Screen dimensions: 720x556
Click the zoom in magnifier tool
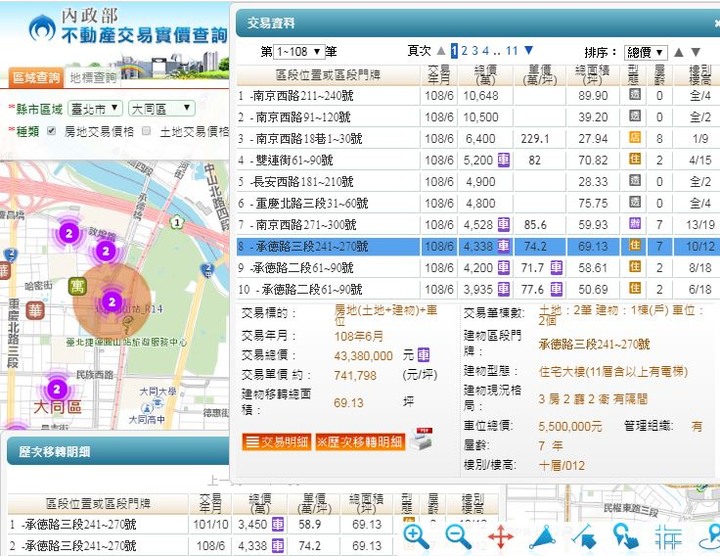[x=416, y=537]
